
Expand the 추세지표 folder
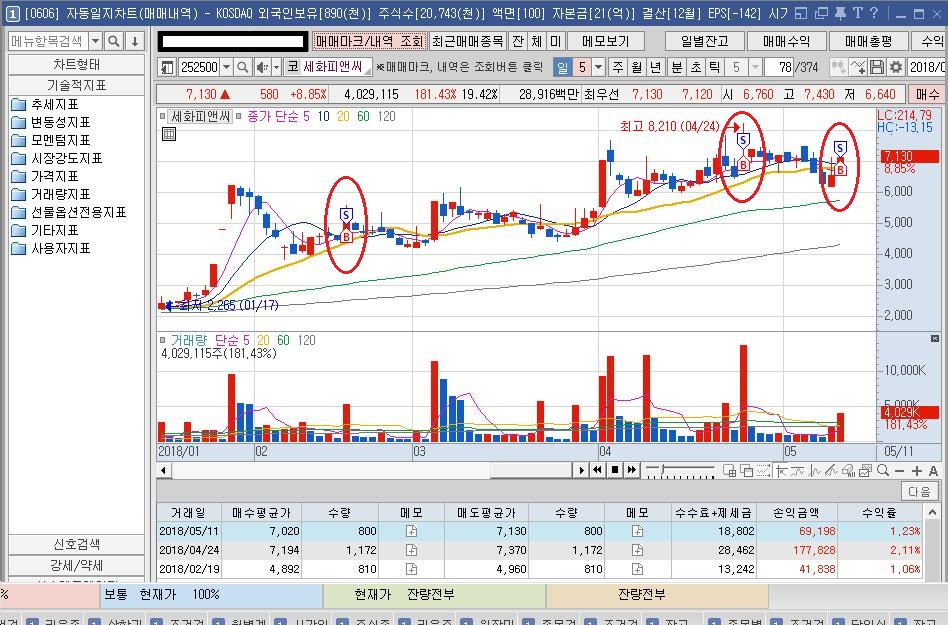pyautogui.click(x=45, y=105)
